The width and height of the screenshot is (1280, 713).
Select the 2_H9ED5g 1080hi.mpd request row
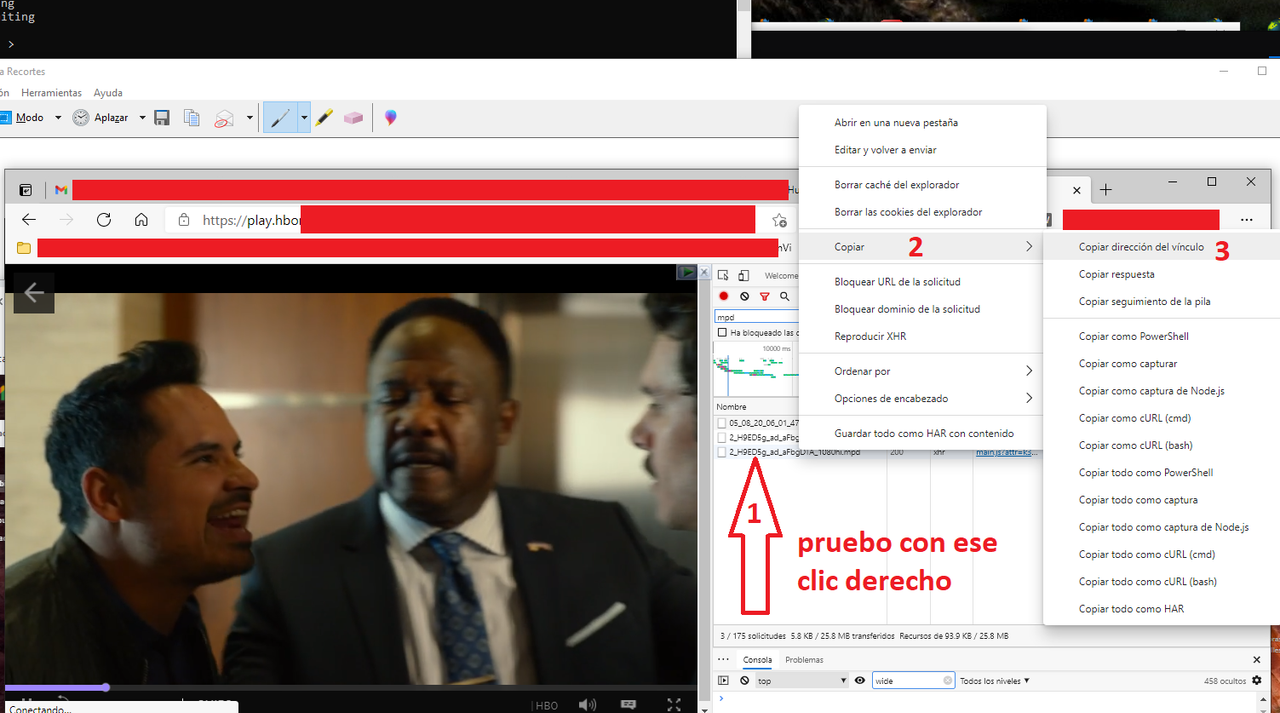pyautogui.click(x=795, y=452)
